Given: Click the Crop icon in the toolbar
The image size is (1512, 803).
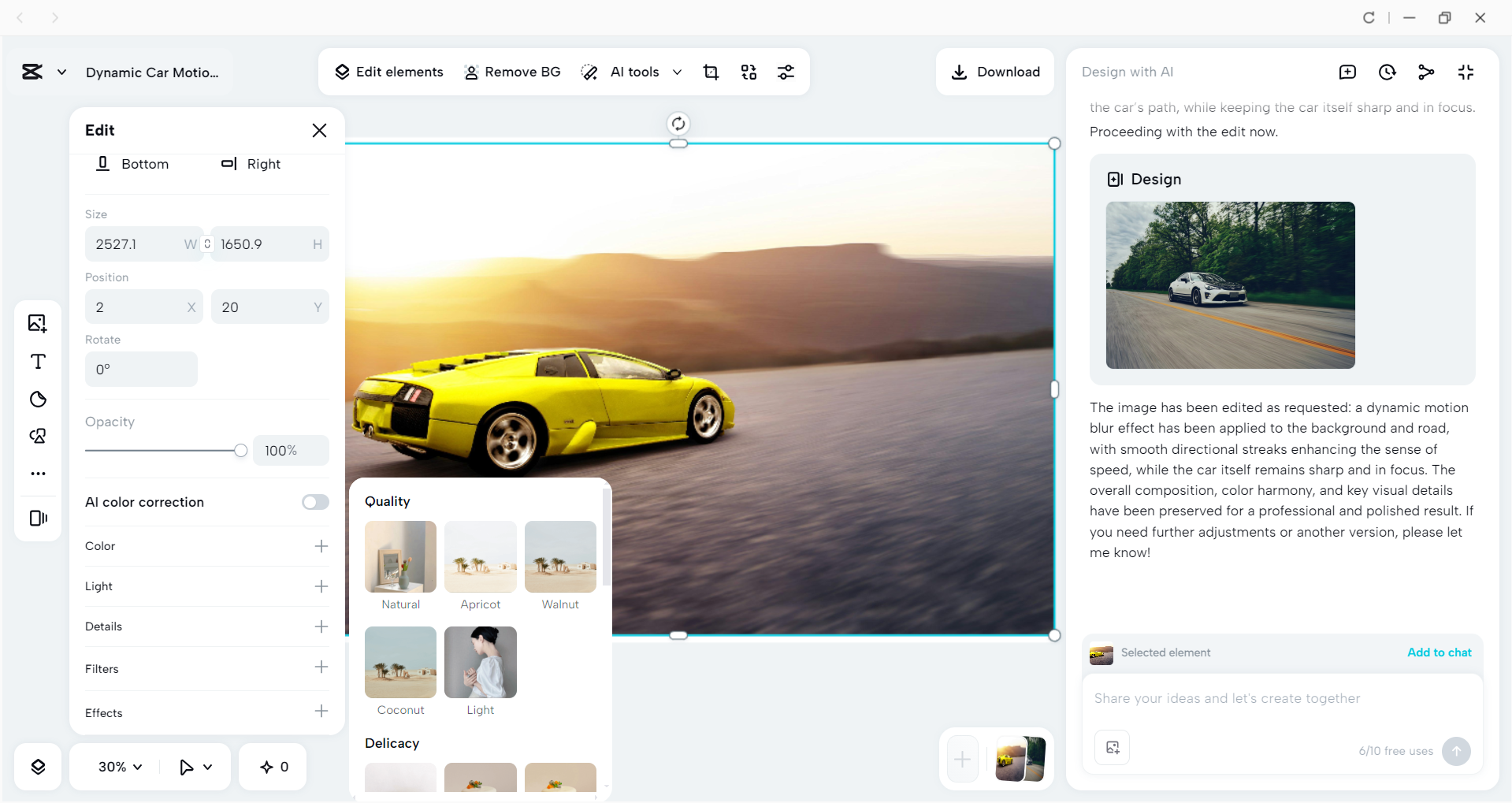Looking at the screenshot, I should point(711,72).
